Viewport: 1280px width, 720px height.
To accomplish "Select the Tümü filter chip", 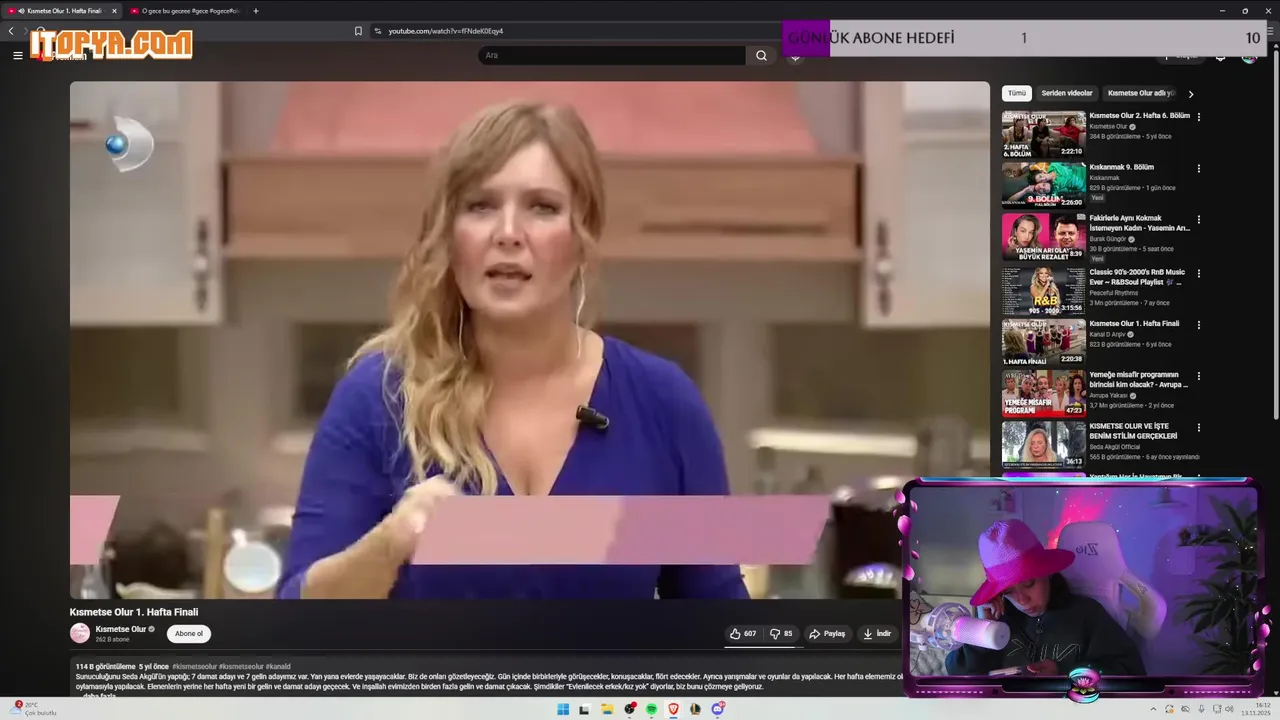I will click(1017, 93).
